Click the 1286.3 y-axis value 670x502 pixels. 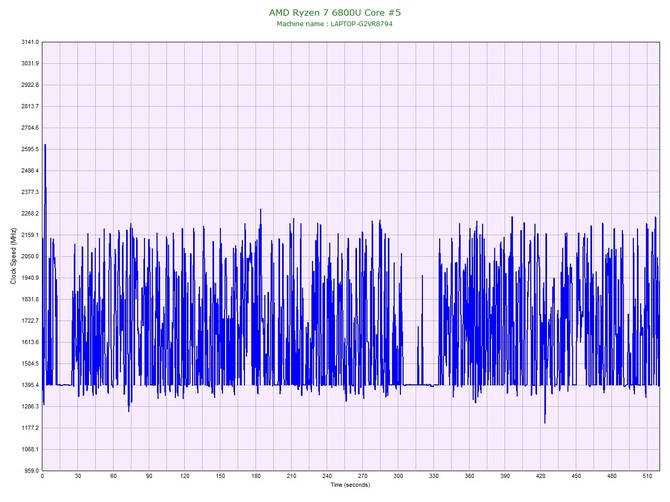(x=30, y=406)
